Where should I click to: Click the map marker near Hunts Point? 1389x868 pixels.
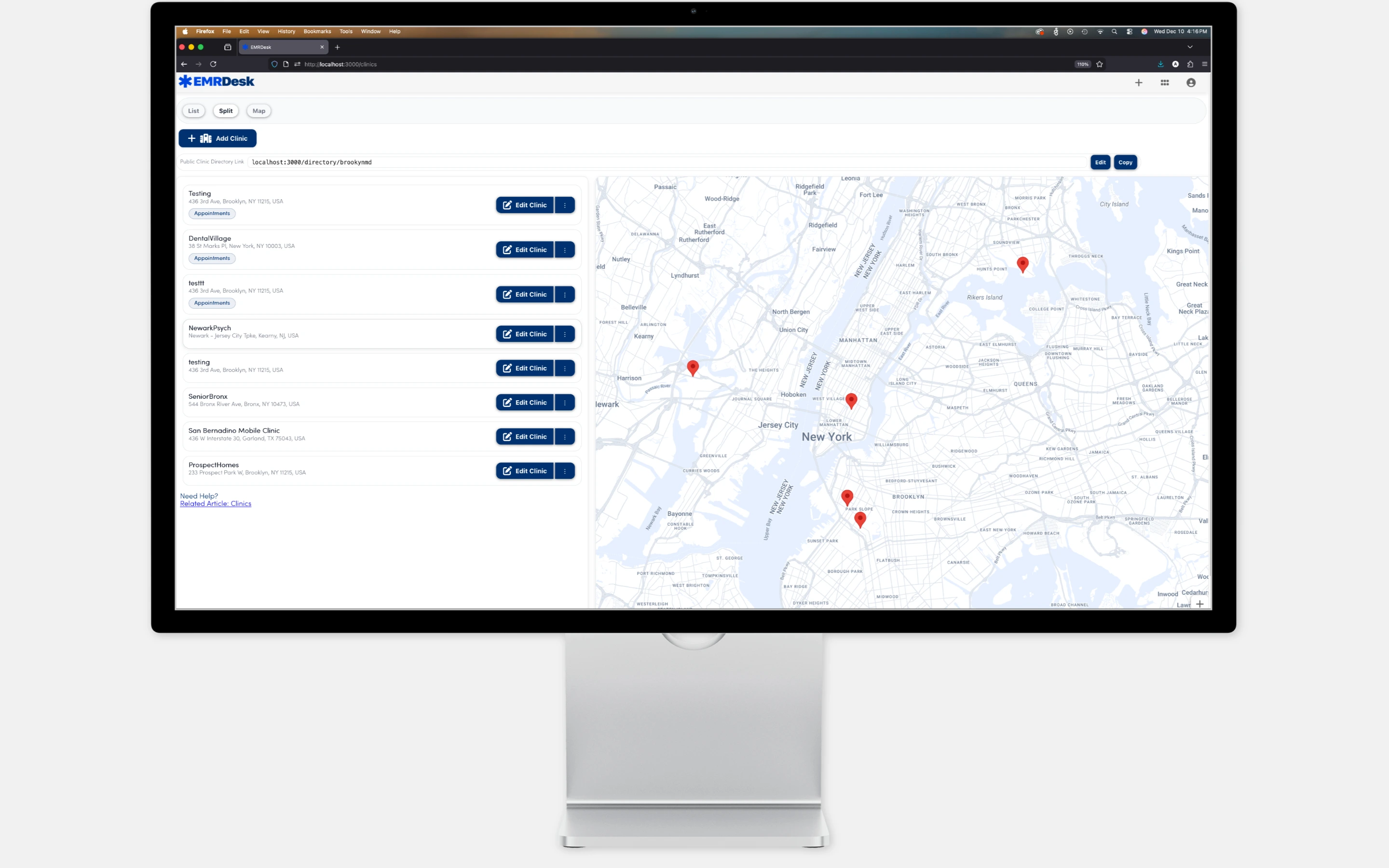point(1023,264)
